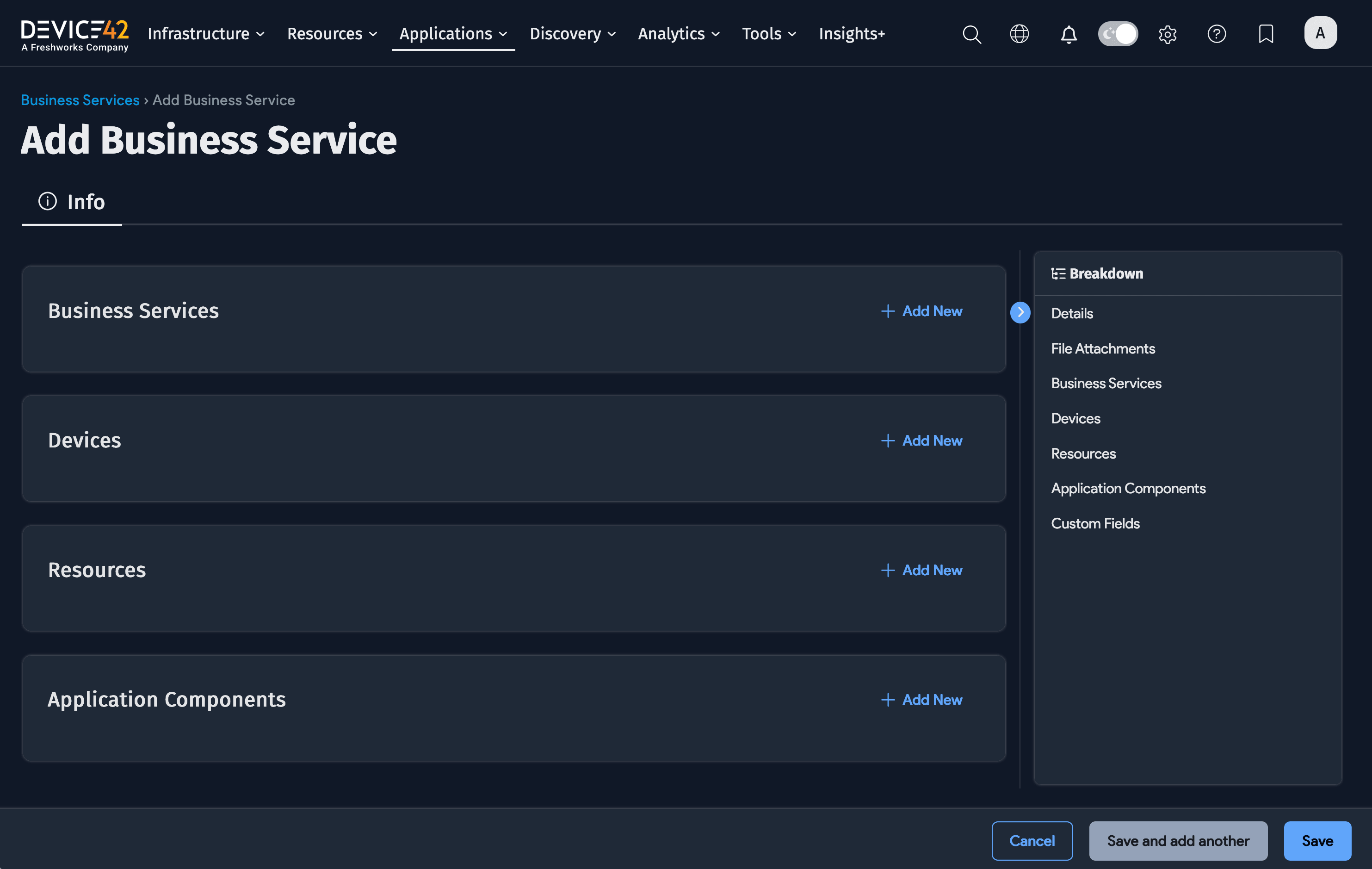Screen dimensions: 1372x869
Task: Open the Business Services breadcrumb link
Action: click(80, 100)
